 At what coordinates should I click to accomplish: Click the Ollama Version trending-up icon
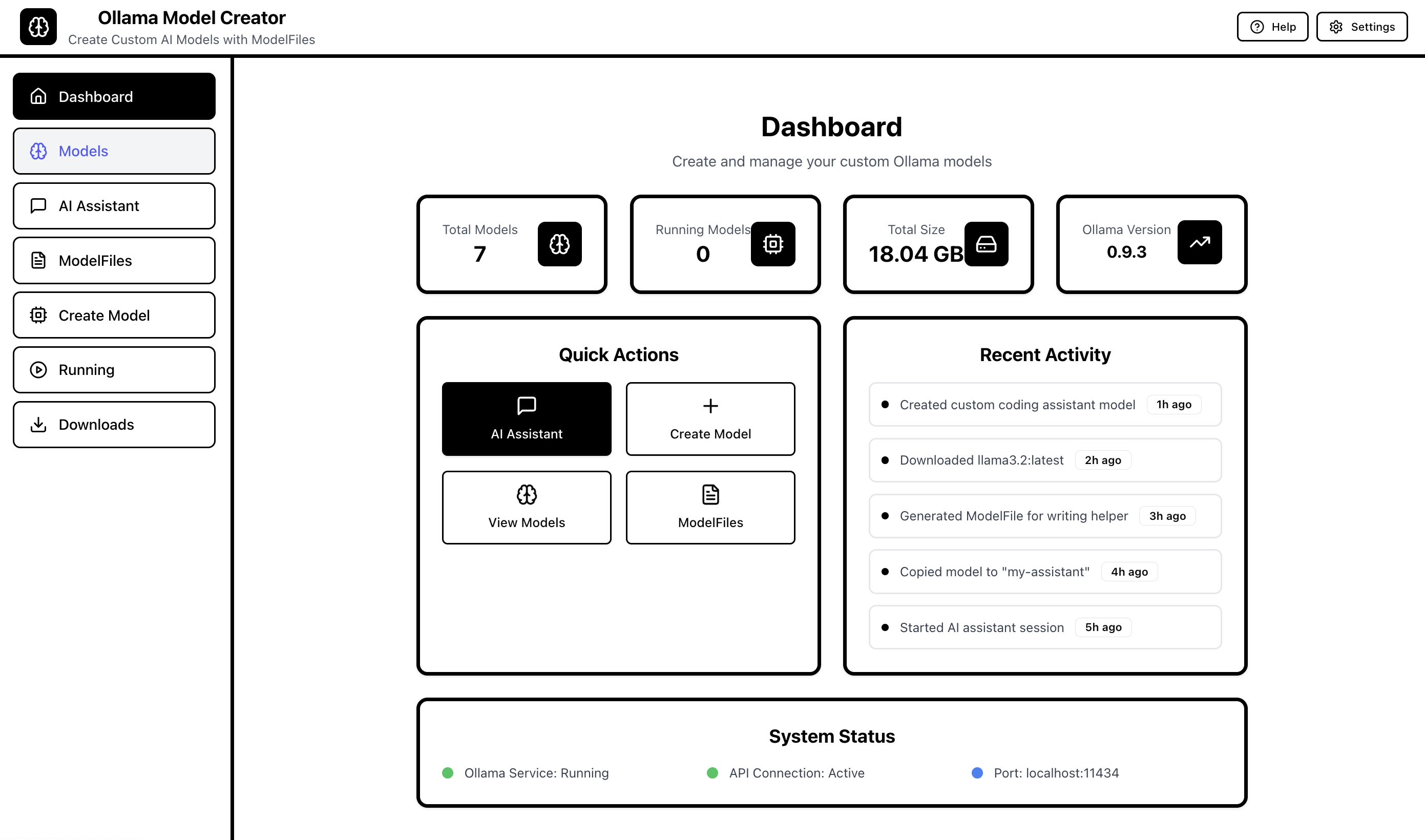[x=1199, y=242]
